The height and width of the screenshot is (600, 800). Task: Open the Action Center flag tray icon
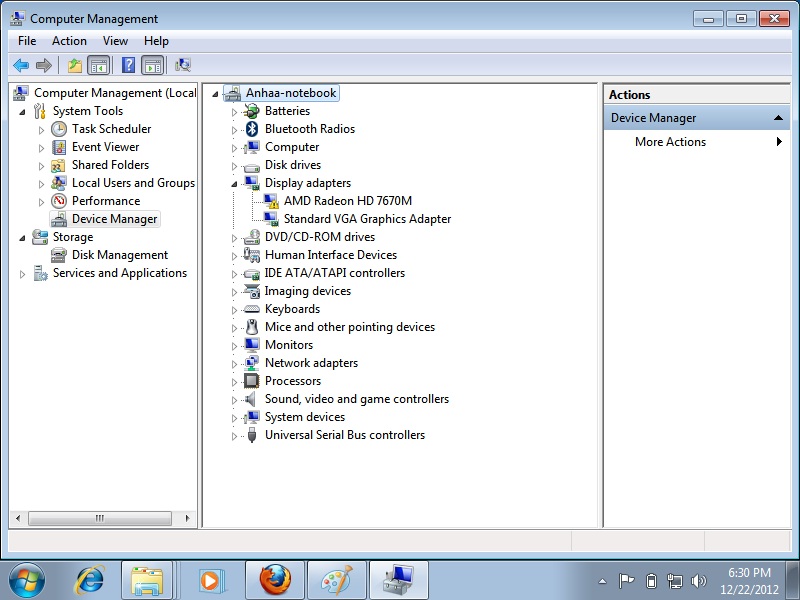(x=627, y=581)
